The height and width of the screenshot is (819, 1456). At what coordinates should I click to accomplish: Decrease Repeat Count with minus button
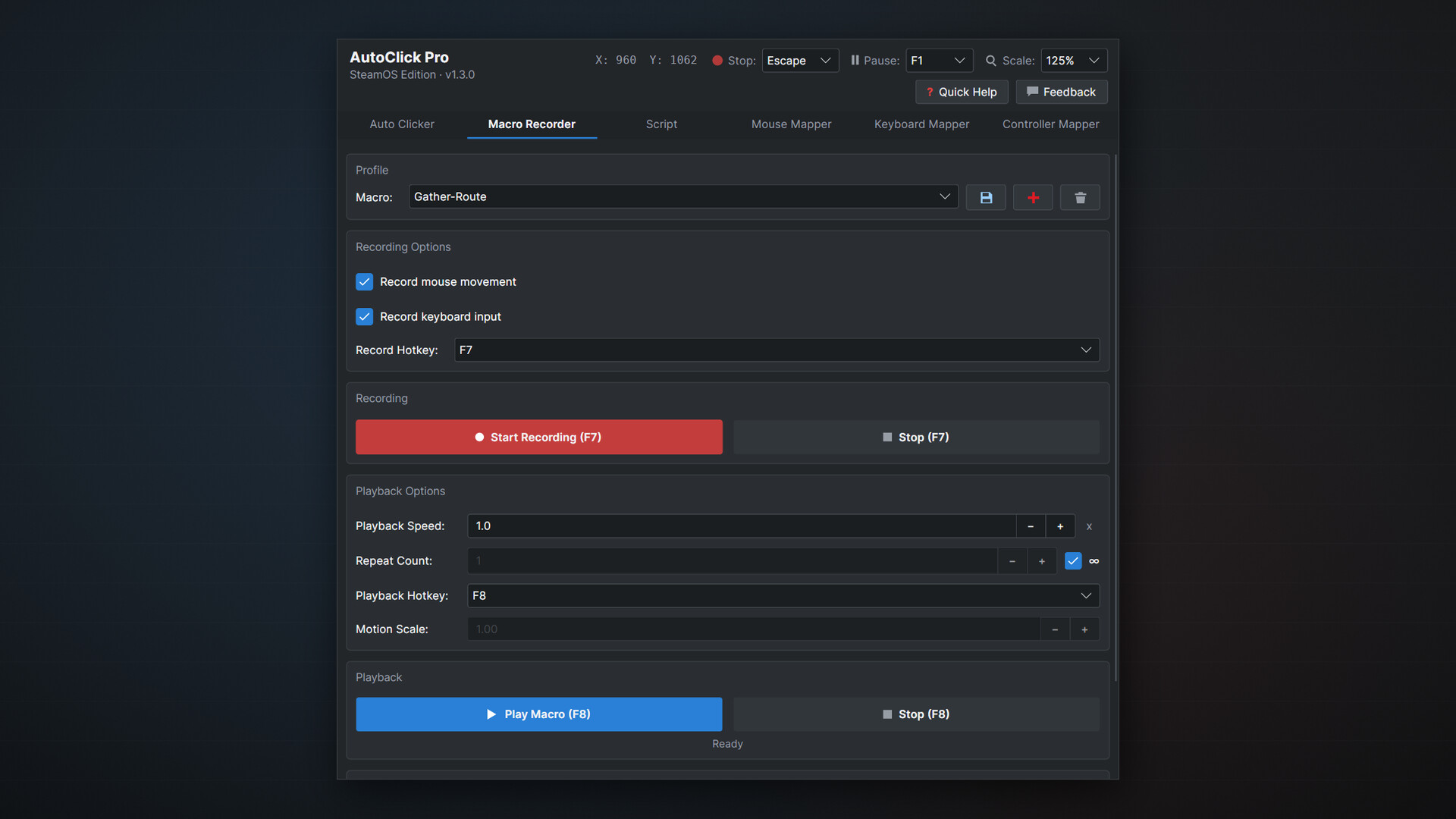coord(1012,561)
